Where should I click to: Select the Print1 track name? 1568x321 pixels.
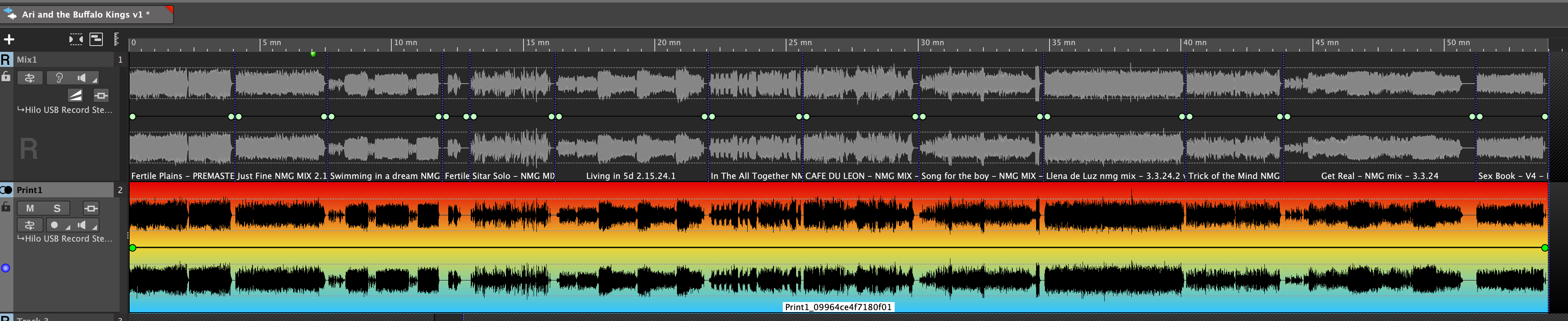[29, 190]
